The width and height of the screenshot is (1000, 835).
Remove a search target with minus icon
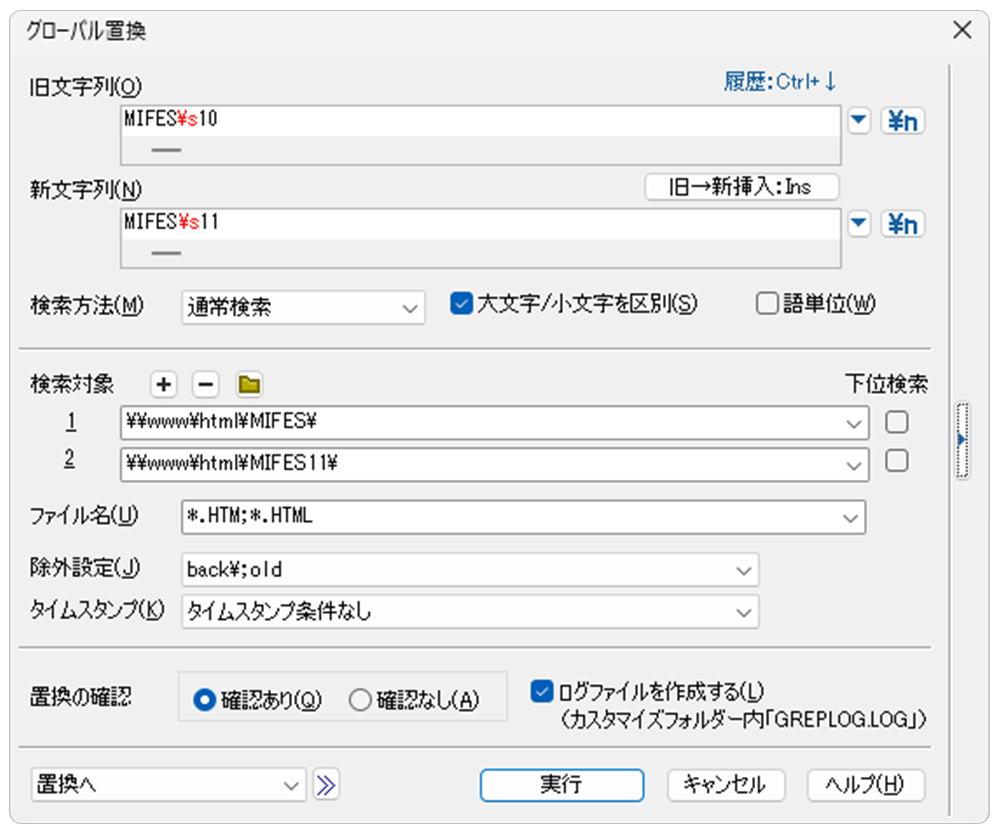point(204,384)
